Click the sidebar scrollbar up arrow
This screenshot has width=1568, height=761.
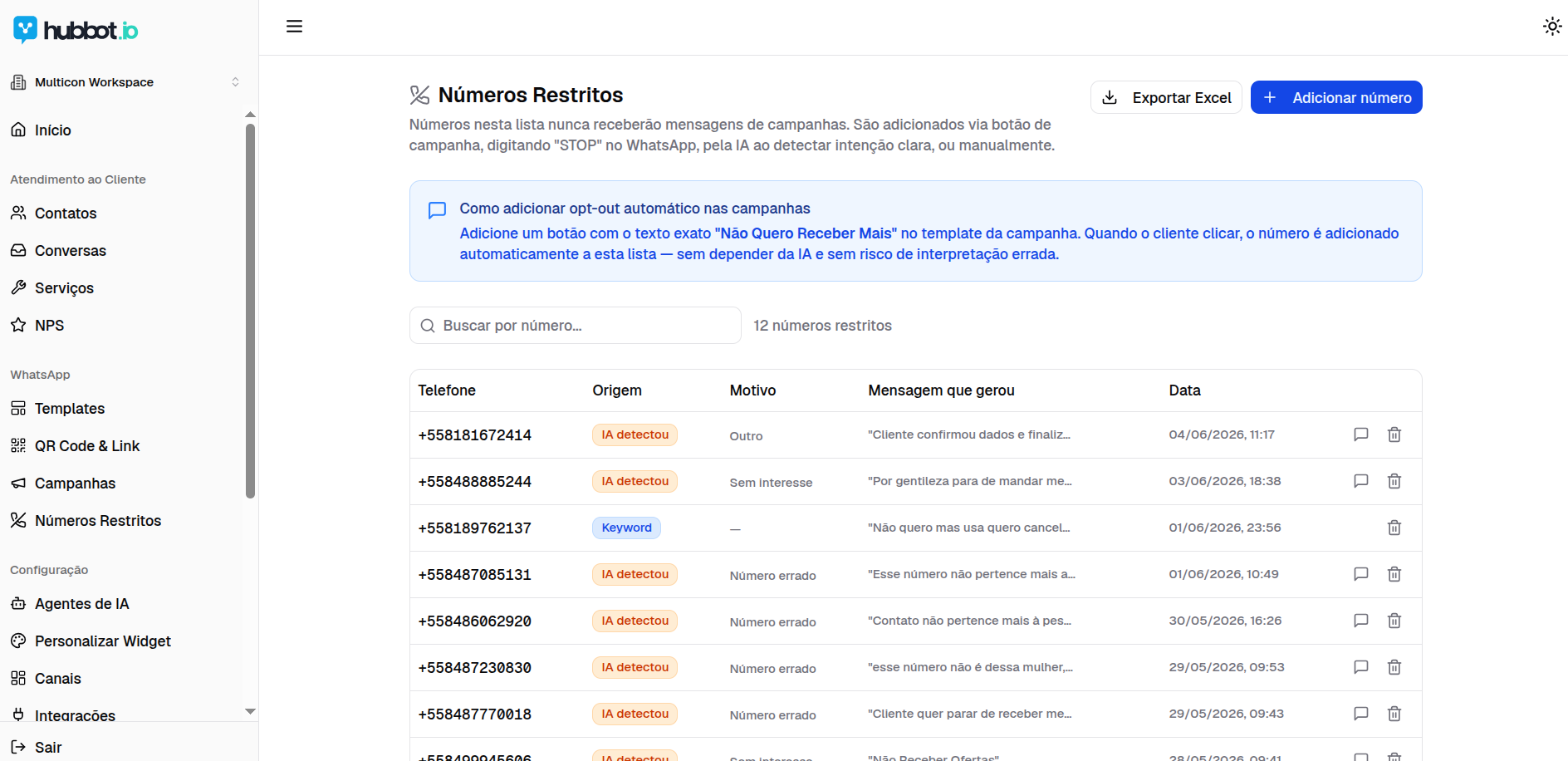(x=250, y=115)
